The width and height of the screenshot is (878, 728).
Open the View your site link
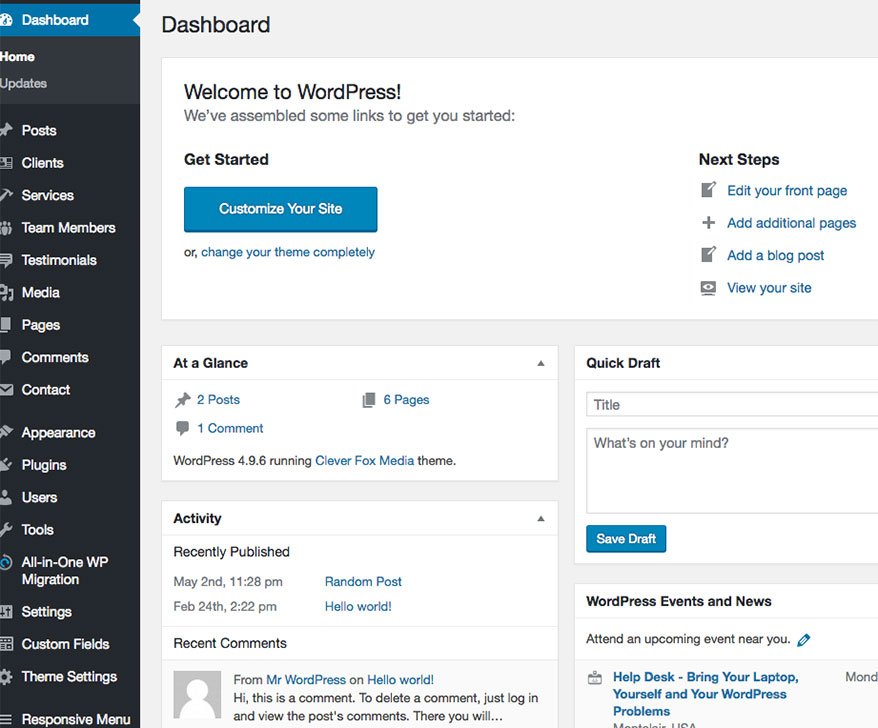(769, 288)
